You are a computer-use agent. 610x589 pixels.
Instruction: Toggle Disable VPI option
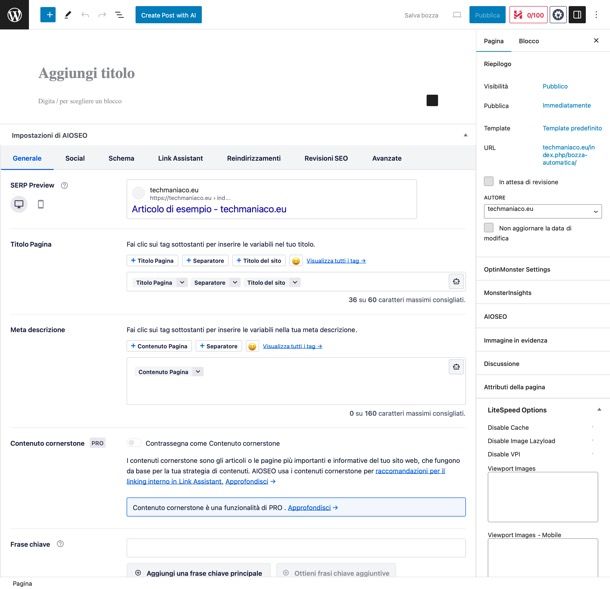coord(592,454)
